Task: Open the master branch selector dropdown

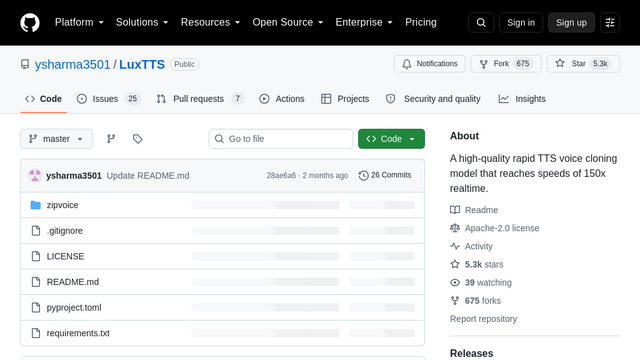Action: (56, 139)
